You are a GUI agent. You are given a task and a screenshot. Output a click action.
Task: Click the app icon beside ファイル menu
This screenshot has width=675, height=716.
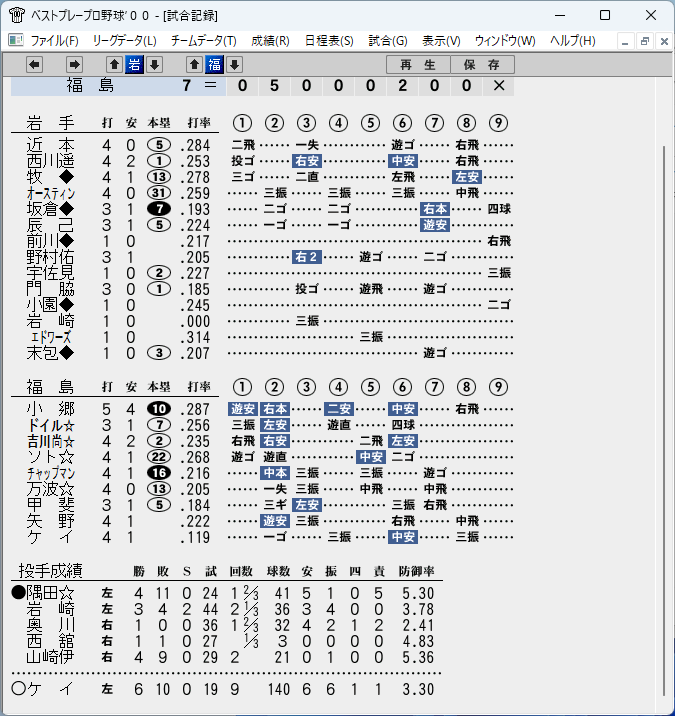point(16,41)
